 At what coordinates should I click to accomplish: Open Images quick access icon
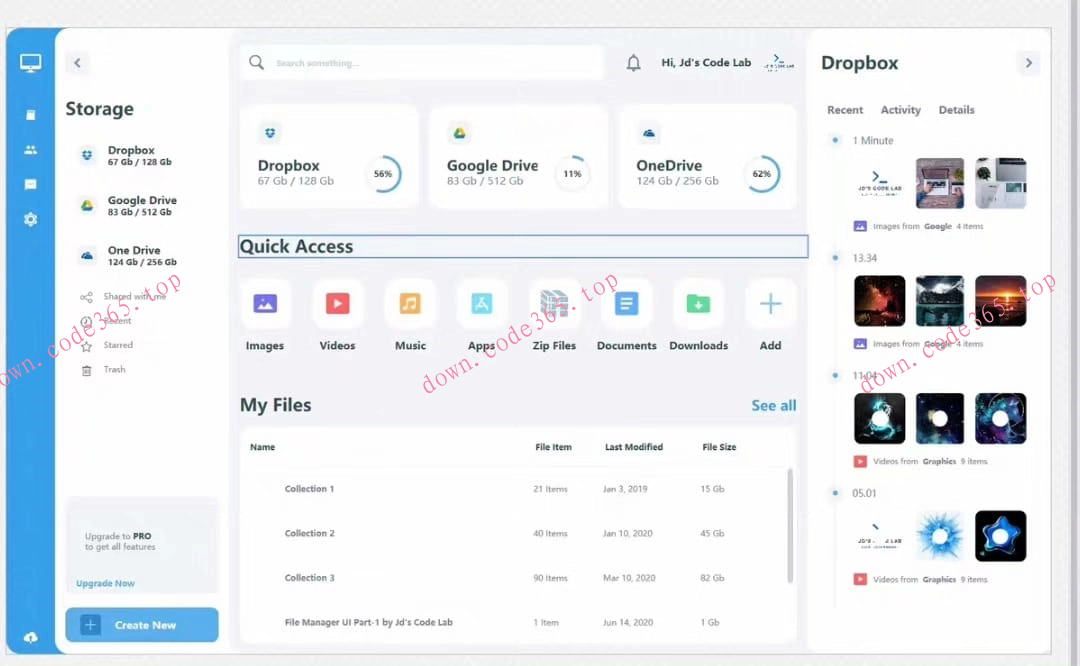pyautogui.click(x=265, y=304)
